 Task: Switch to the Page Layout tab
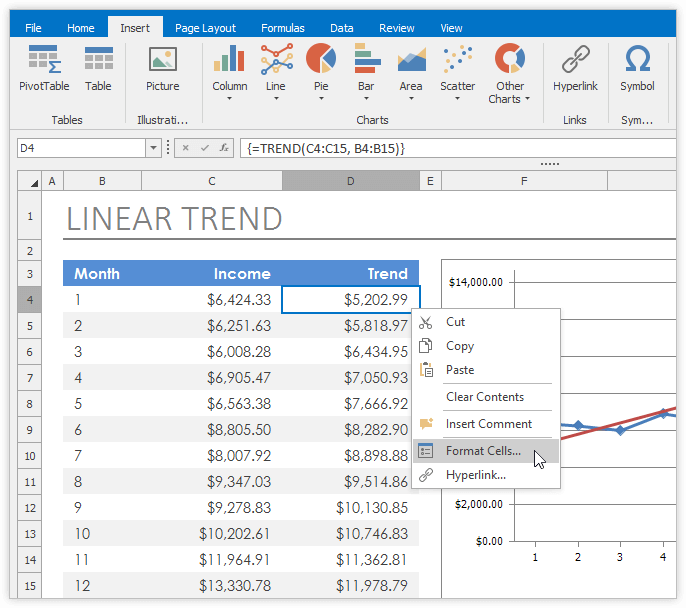click(x=205, y=28)
